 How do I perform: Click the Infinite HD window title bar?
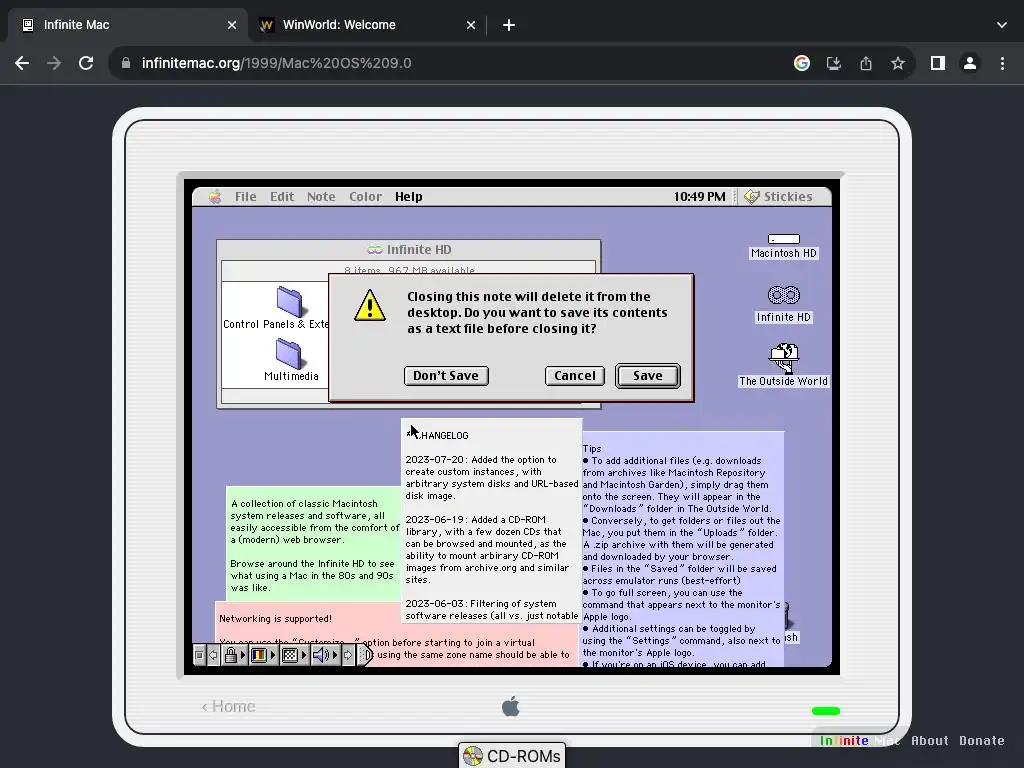(x=409, y=249)
